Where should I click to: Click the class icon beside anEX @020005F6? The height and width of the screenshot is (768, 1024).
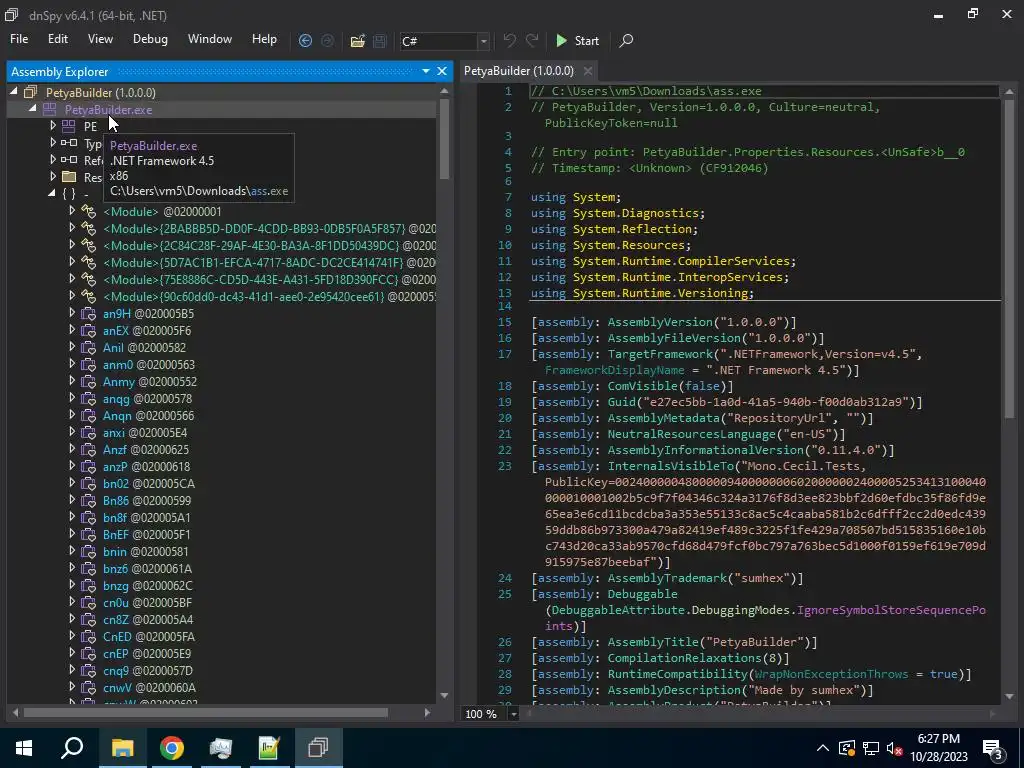(88, 330)
